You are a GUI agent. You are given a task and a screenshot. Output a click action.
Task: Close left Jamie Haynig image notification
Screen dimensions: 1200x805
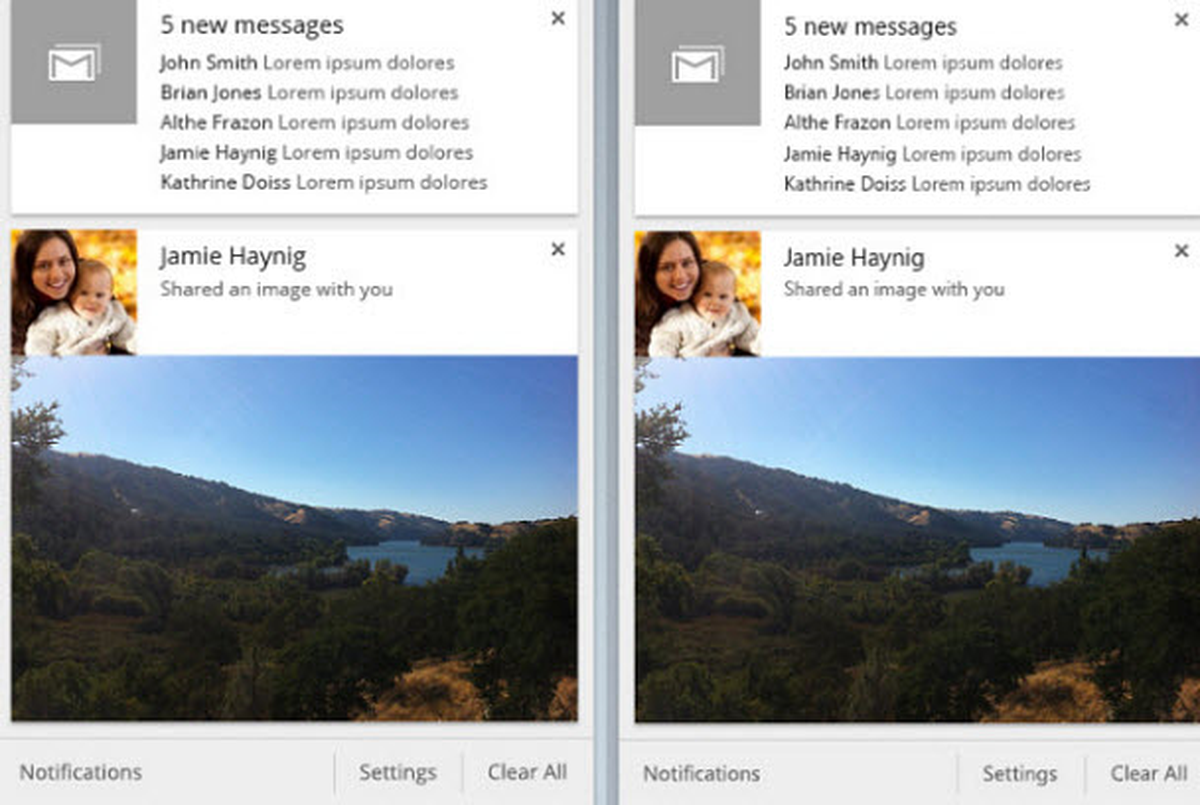[558, 249]
